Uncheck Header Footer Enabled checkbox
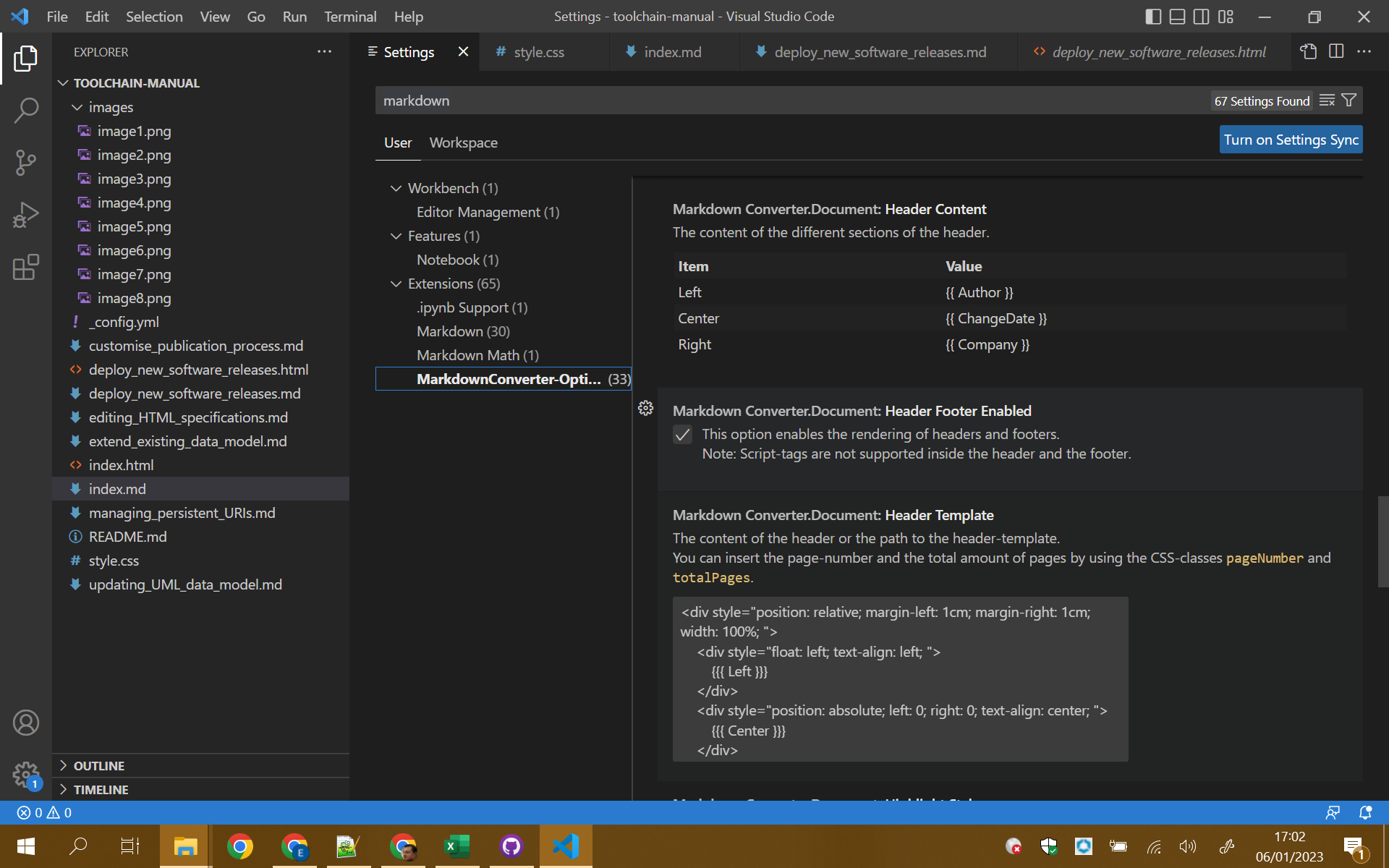The image size is (1389, 868). point(682,435)
